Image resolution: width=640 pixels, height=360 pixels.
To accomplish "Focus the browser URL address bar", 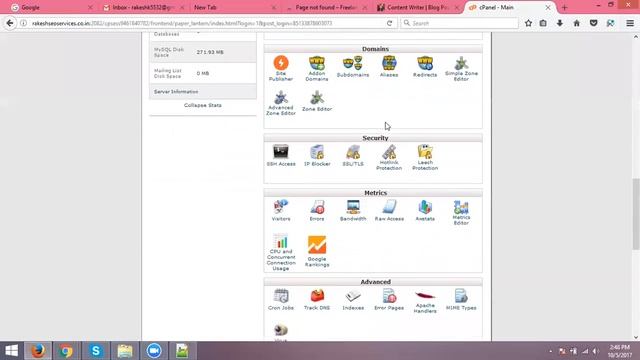I will click(x=204, y=23).
